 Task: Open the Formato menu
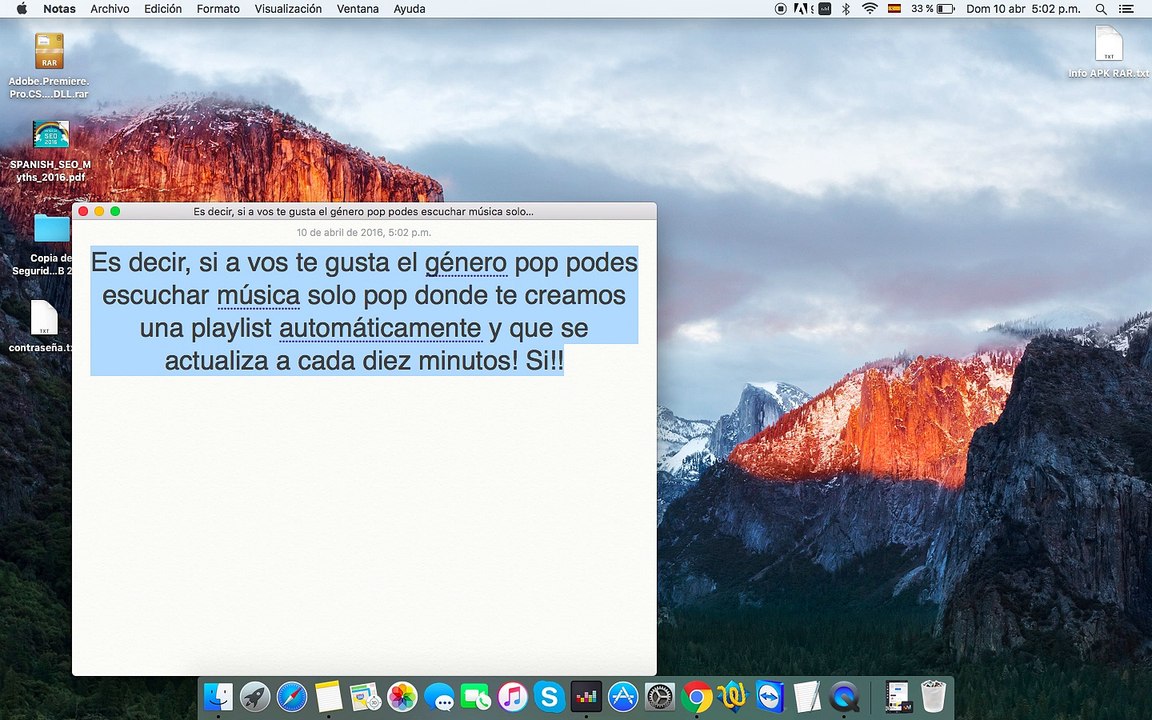pos(218,9)
